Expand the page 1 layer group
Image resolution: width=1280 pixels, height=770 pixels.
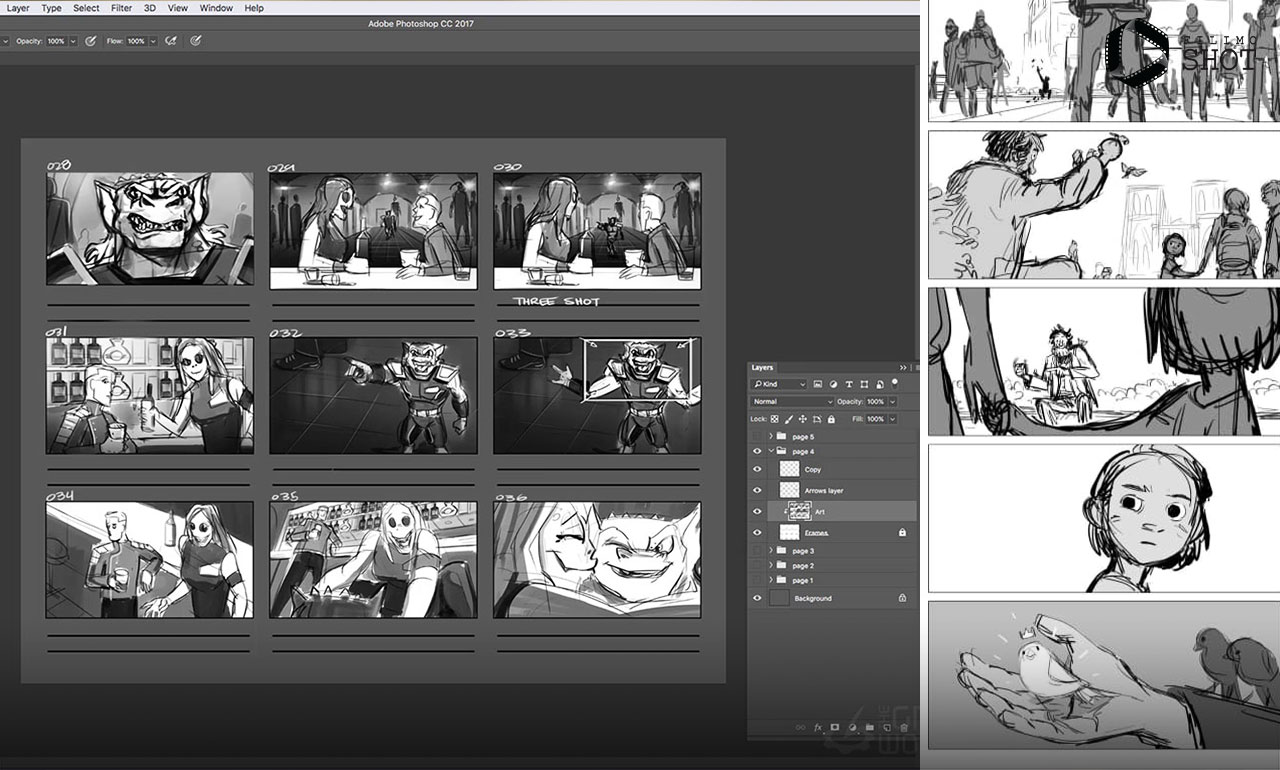click(771, 580)
